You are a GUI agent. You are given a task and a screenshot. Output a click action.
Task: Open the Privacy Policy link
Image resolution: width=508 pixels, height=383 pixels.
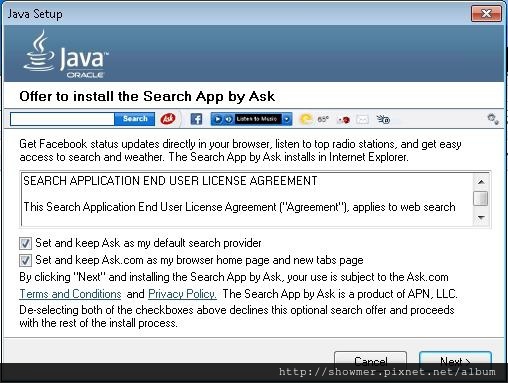(x=182, y=294)
